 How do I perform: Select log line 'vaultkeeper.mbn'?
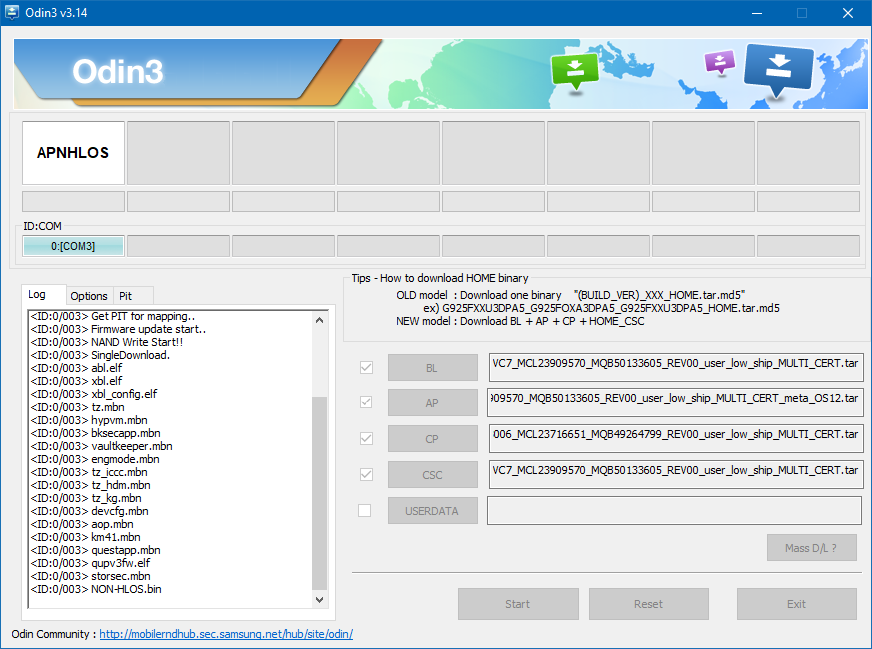coord(101,446)
